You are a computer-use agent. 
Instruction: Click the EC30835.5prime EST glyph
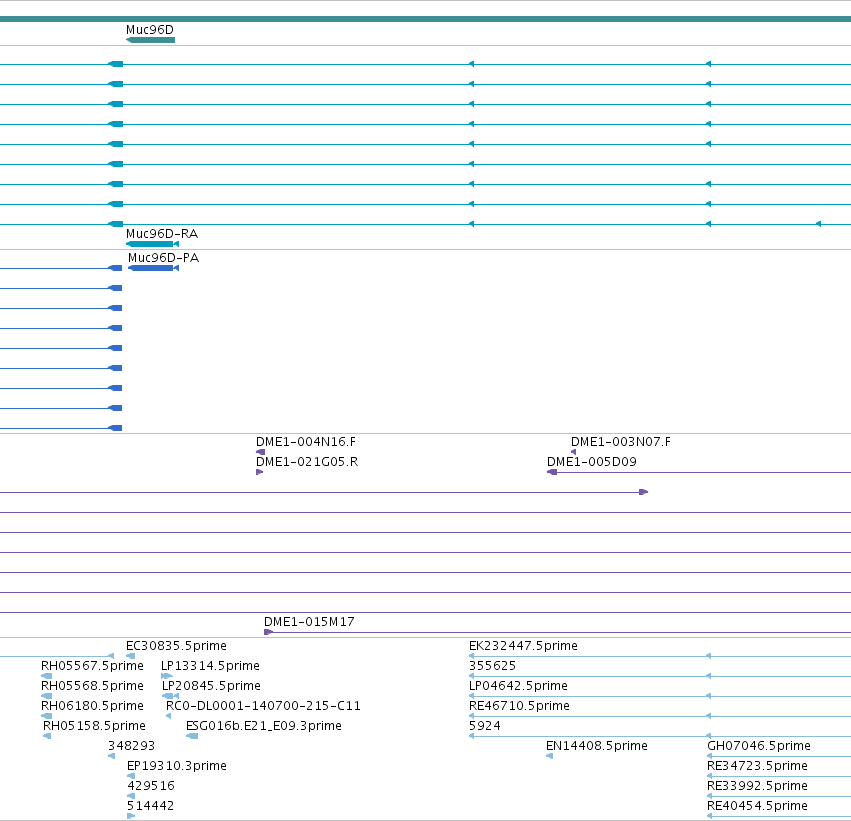click(130, 655)
